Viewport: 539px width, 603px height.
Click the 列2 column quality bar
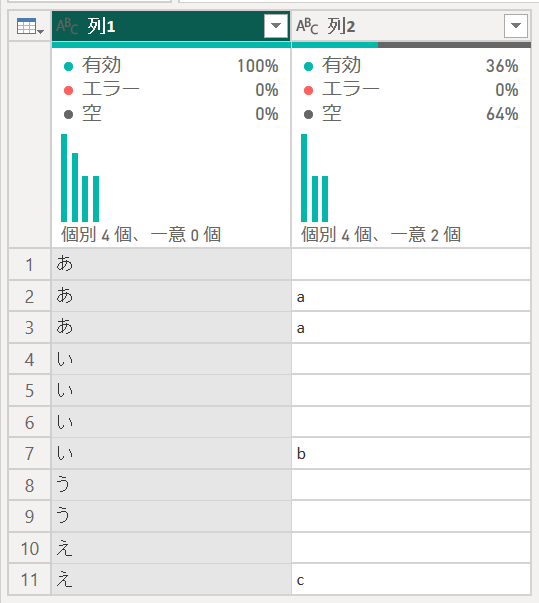pos(411,45)
